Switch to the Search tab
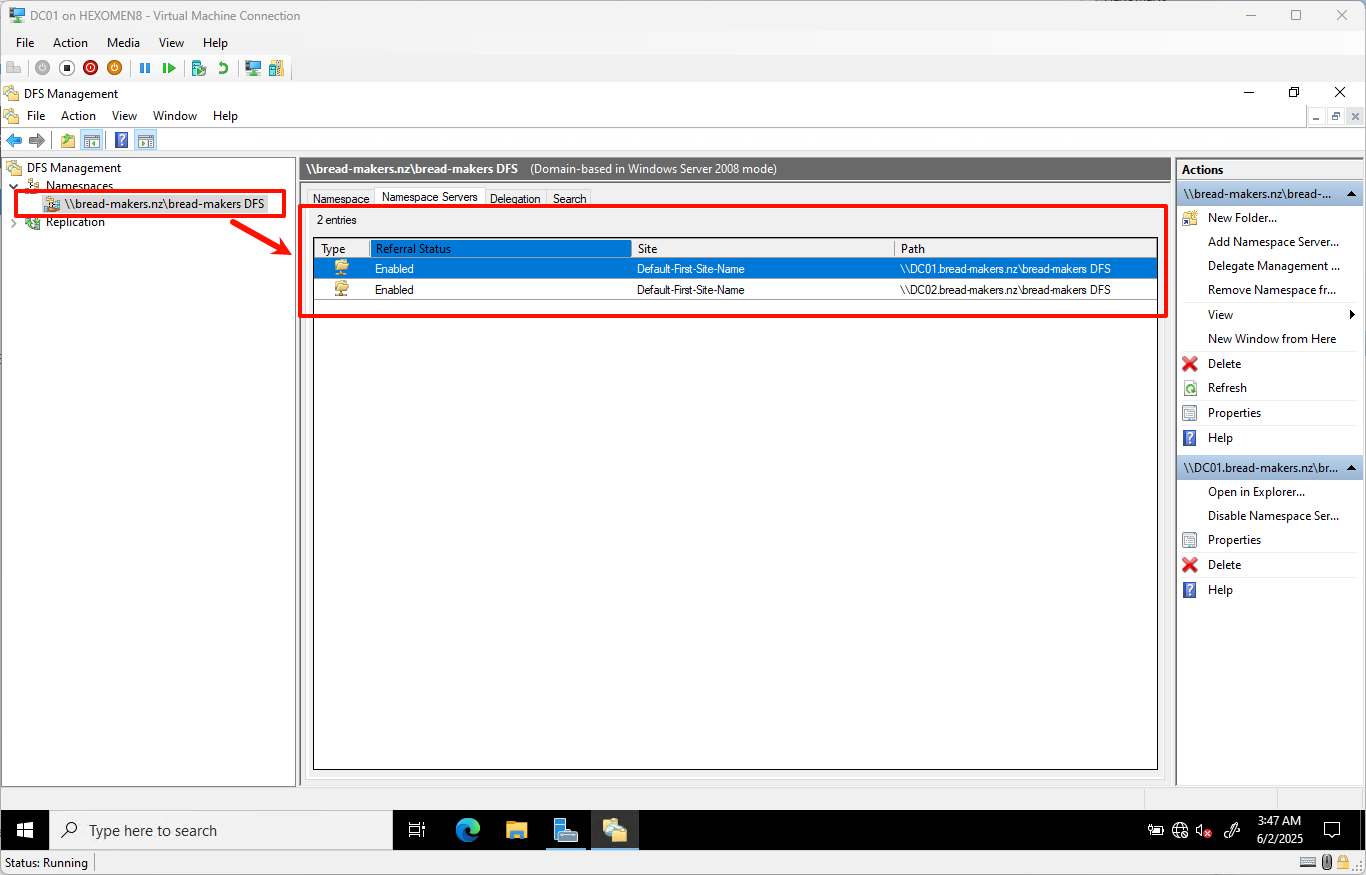 569,199
